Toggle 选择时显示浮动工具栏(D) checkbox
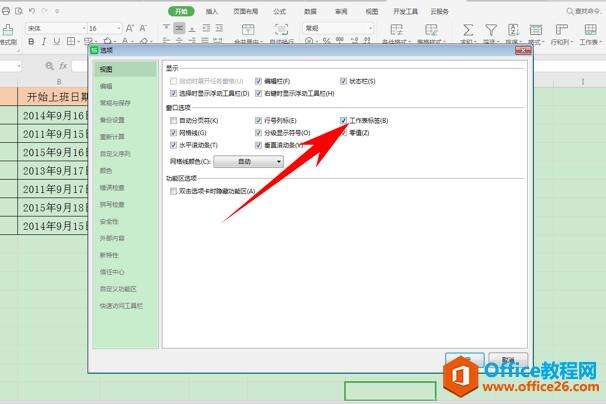 pos(174,93)
